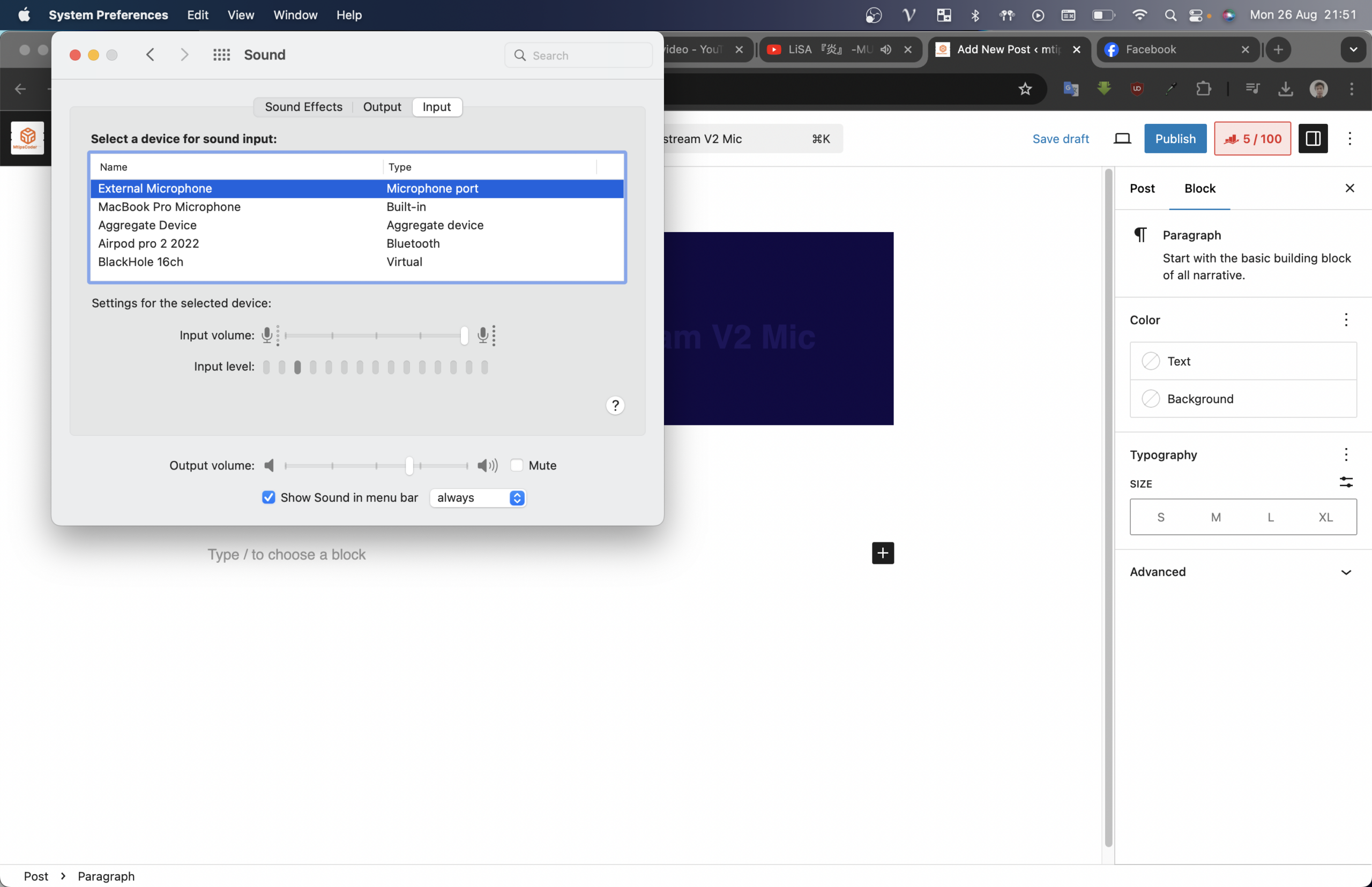
Task: Click the speaker output volume increase icon
Action: [x=487, y=465]
